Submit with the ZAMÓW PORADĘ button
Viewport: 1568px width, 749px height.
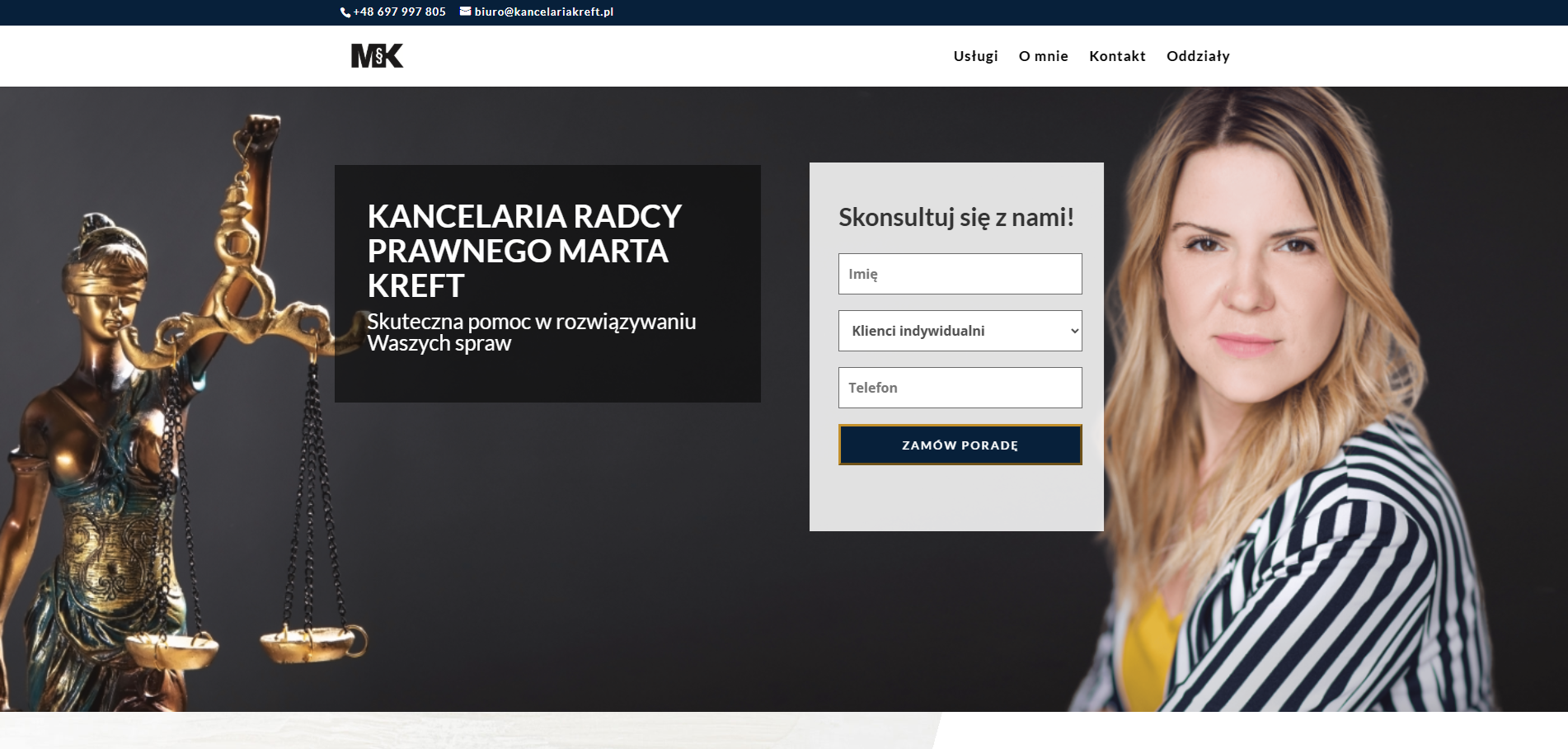(960, 445)
